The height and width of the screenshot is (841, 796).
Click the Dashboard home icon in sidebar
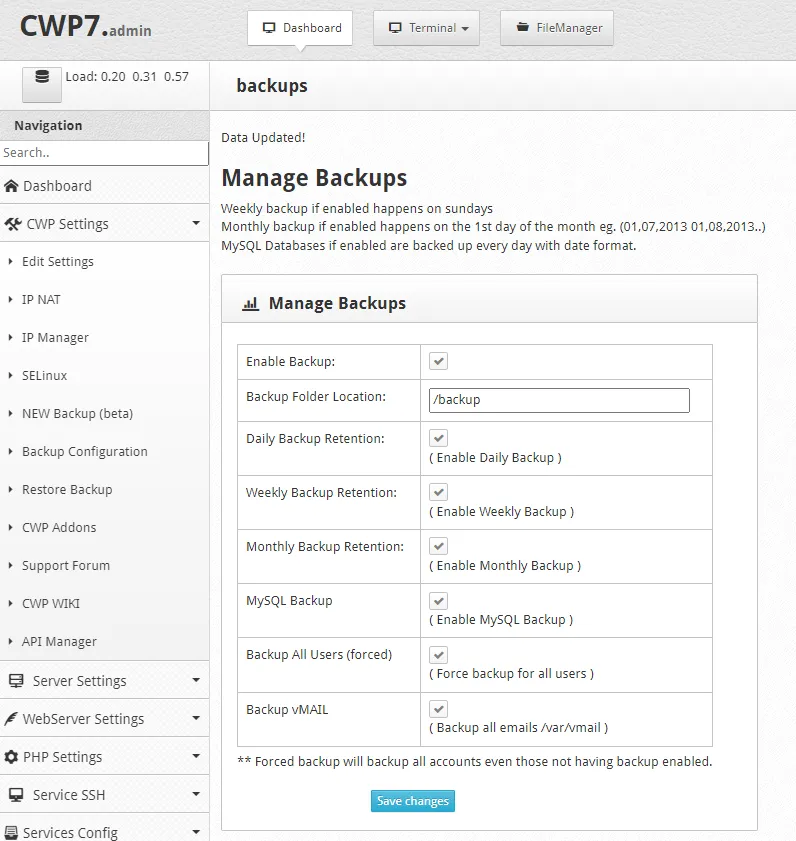pos(11,186)
